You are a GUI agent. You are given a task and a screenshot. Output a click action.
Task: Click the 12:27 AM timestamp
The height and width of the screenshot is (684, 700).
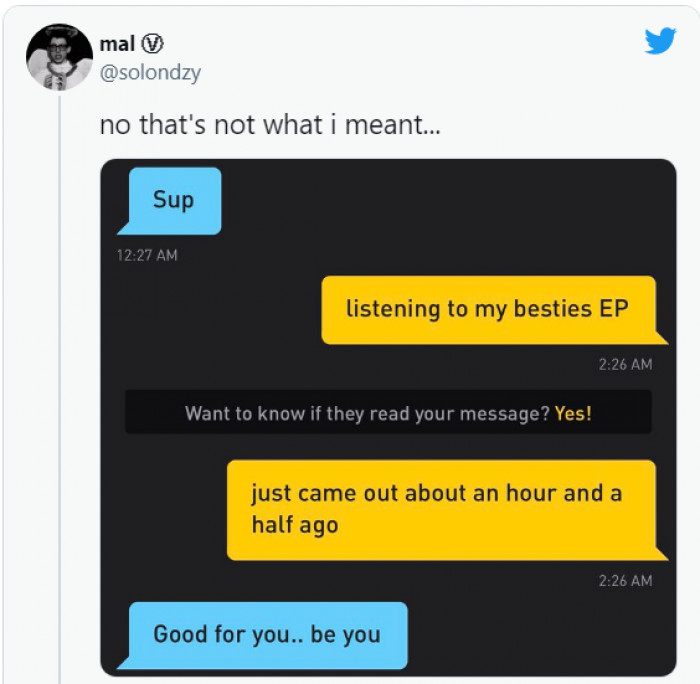tap(147, 255)
